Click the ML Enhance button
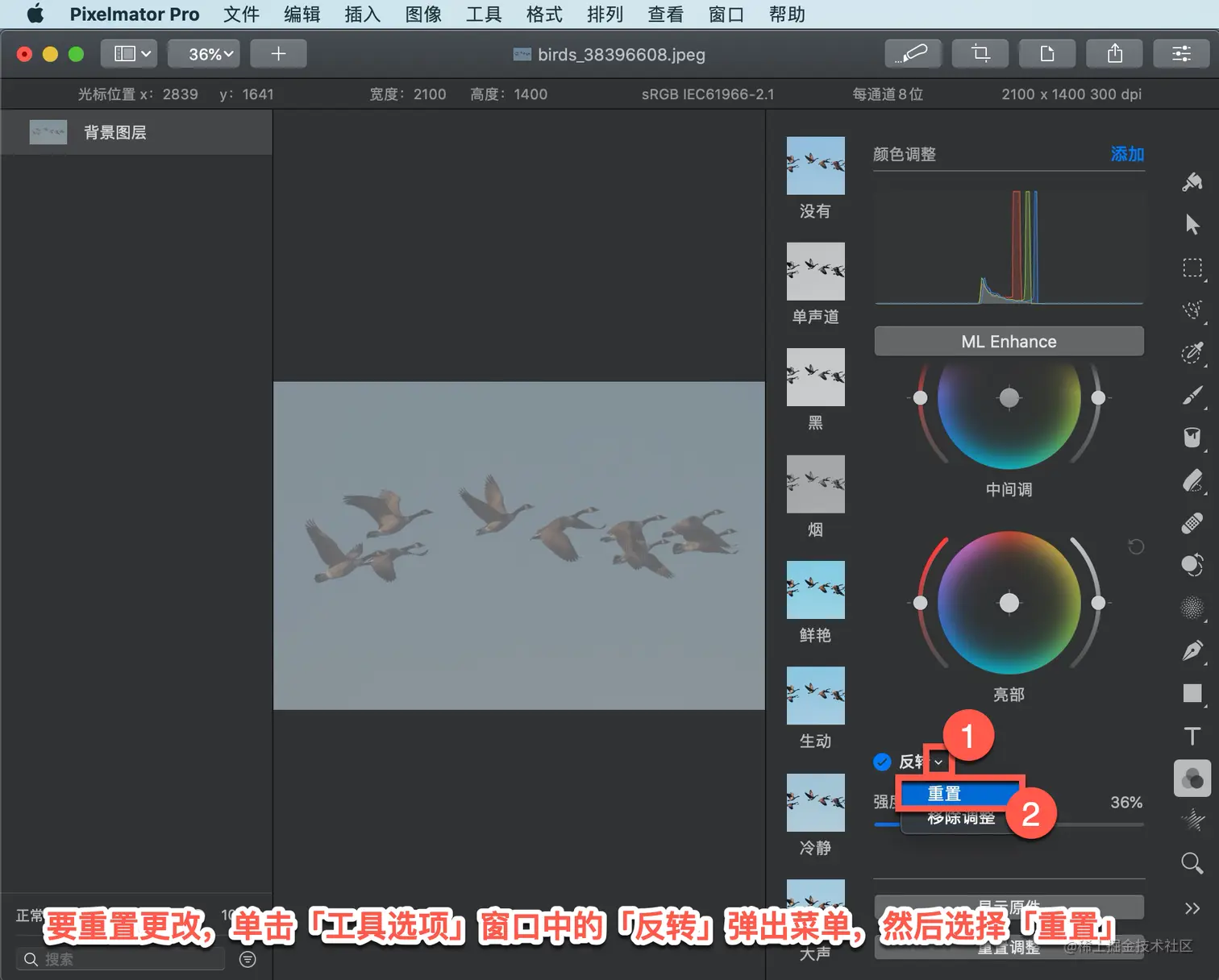 [1009, 341]
